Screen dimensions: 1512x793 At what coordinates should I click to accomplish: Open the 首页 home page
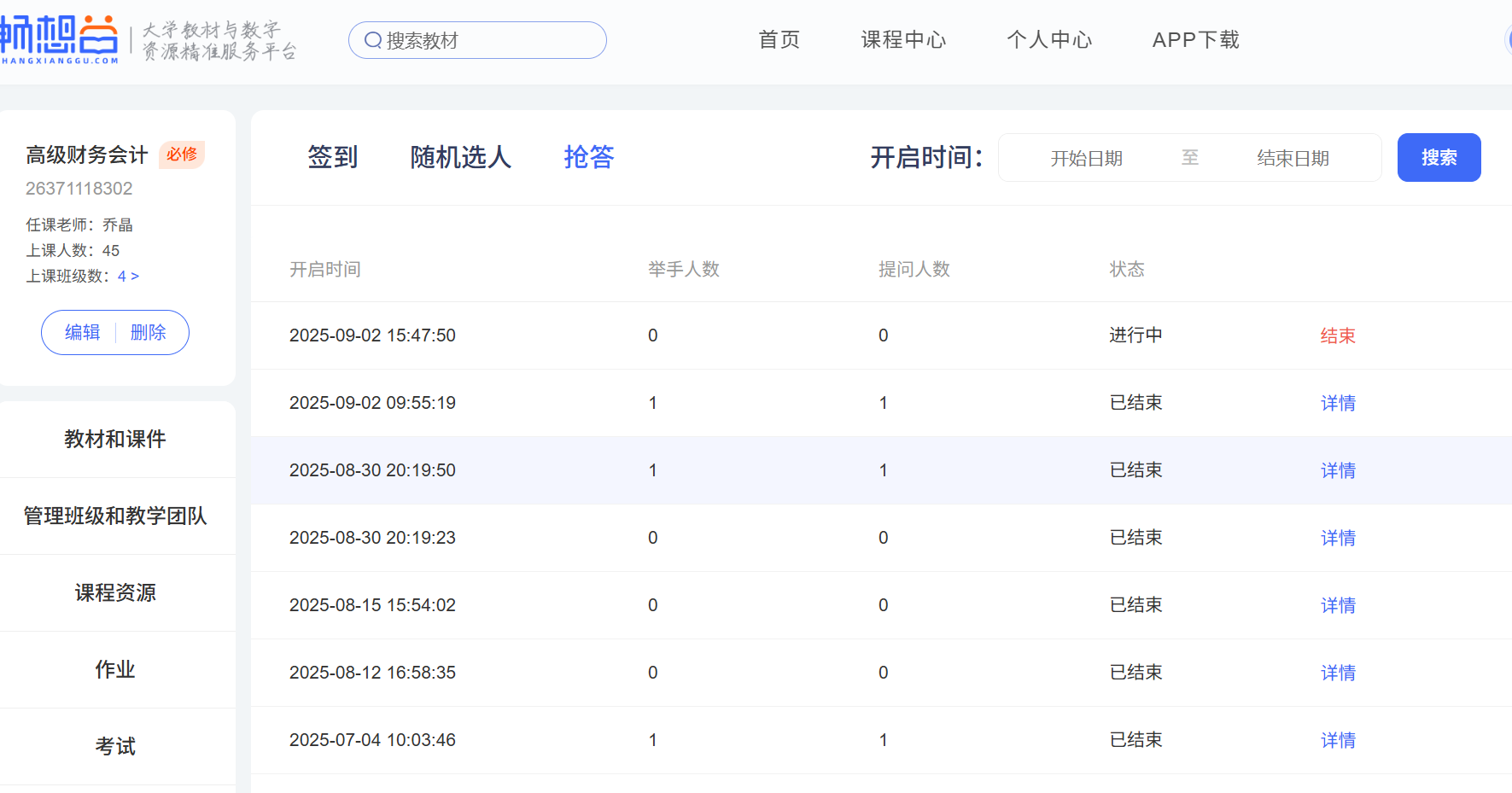pyautogui.click(x=779, y=40)
